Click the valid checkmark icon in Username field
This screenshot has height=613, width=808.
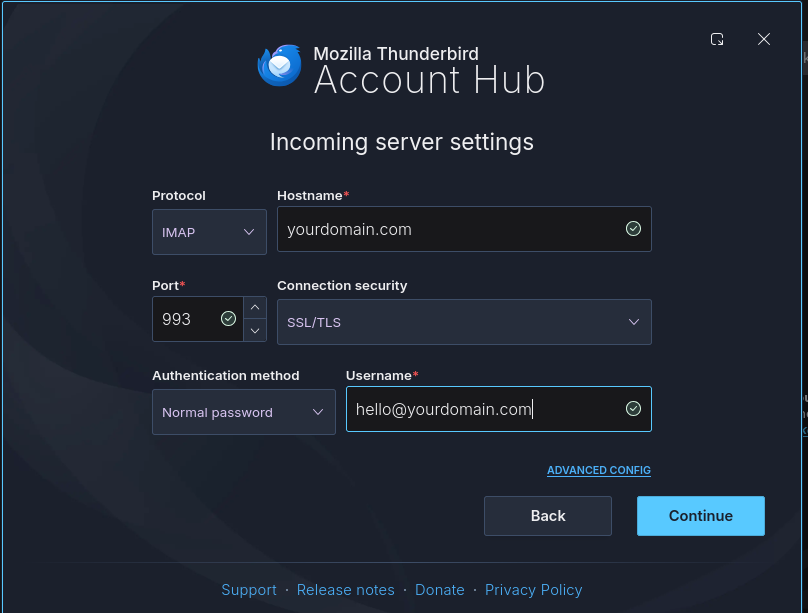point(633,409)
